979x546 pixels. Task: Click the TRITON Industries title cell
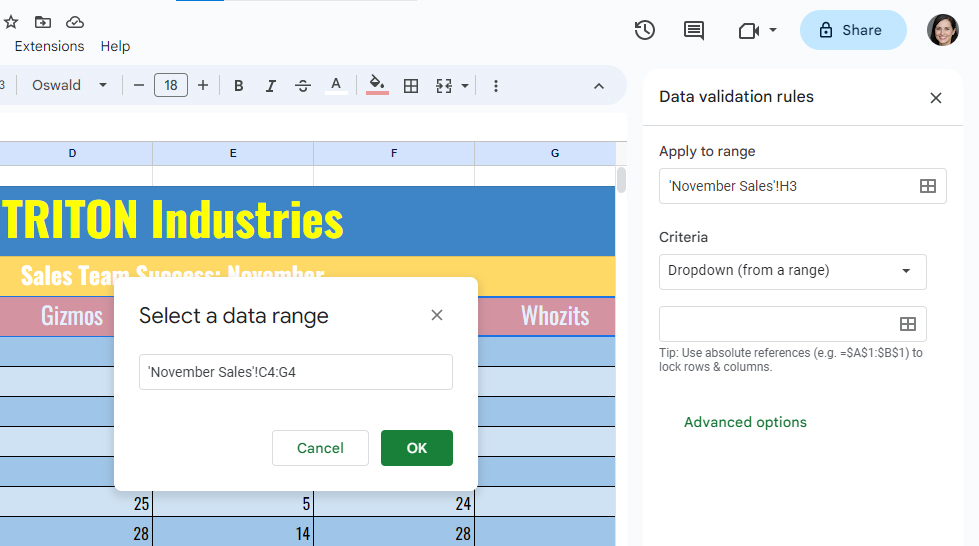[x=307, y=221]
